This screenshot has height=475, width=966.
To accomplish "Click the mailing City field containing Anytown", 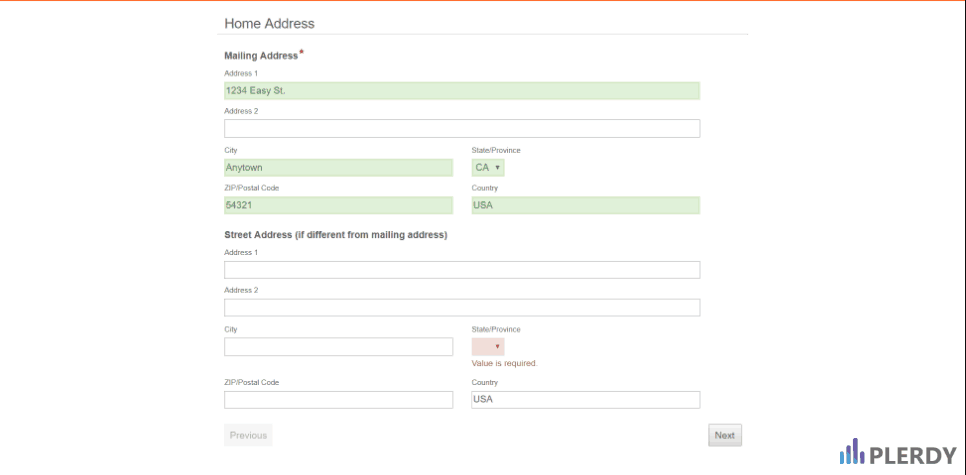I will [338, 168].
